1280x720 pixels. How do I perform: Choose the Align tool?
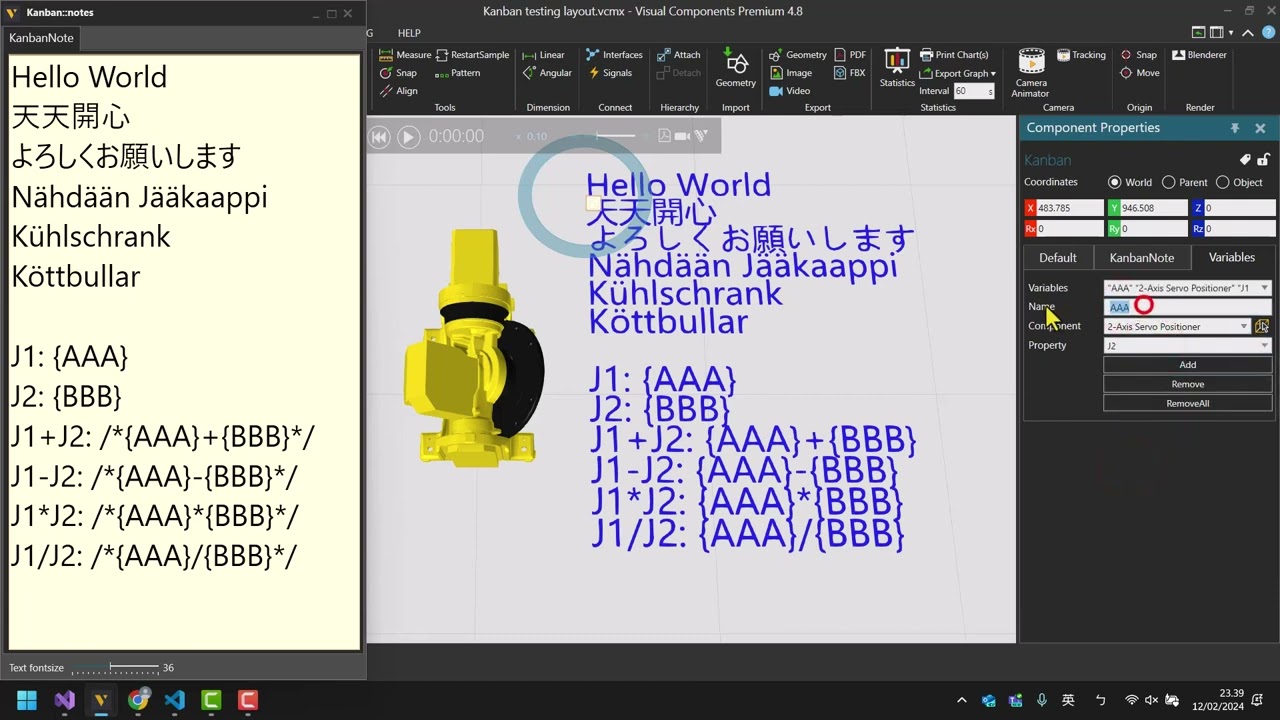coord(398,91)
